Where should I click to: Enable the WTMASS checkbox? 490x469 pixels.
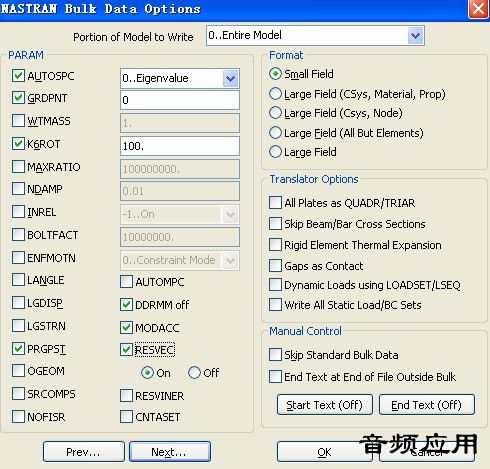pyautogui.click(x=18, y=121)
